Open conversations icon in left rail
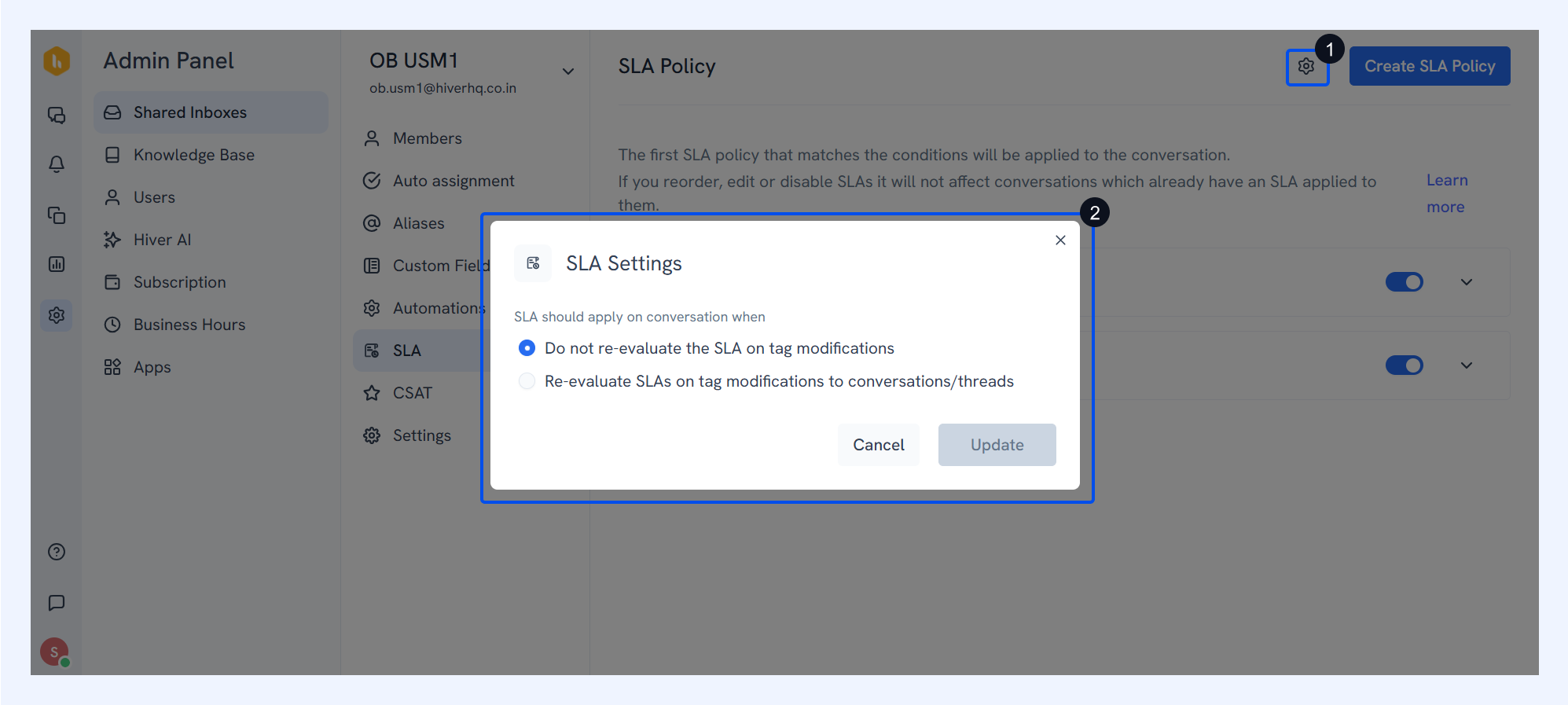 pyautogui.click(x=57, y=116)
